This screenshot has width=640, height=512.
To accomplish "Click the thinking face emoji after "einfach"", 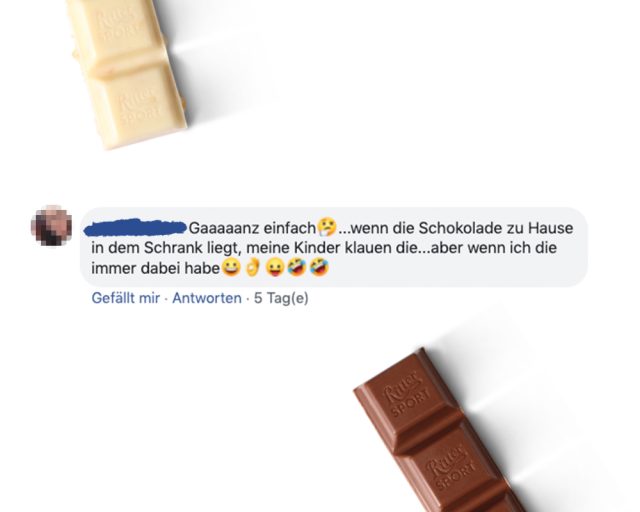I will pos(327,227).
